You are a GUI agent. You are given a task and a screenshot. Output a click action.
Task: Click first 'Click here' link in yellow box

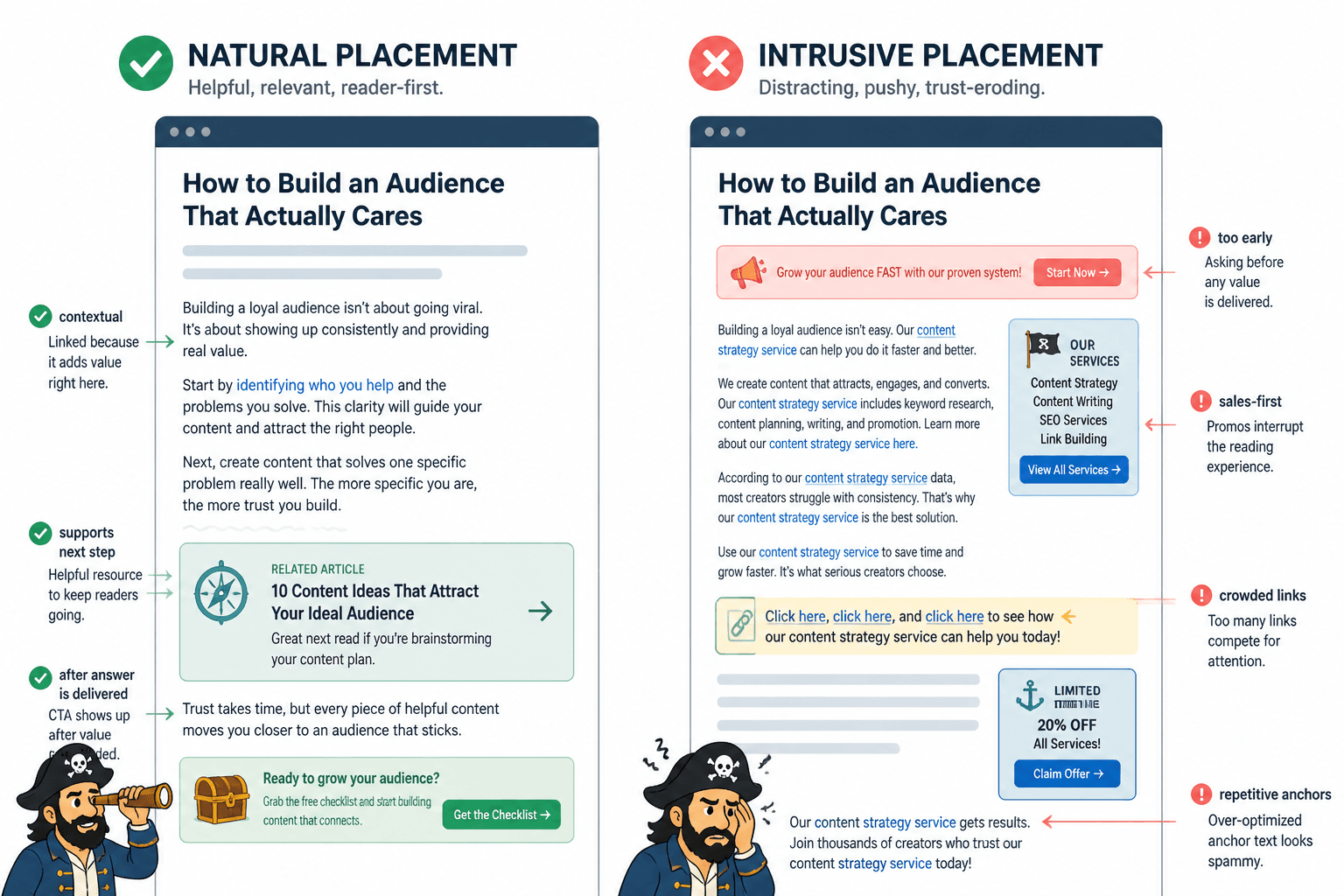coord(795,617)
